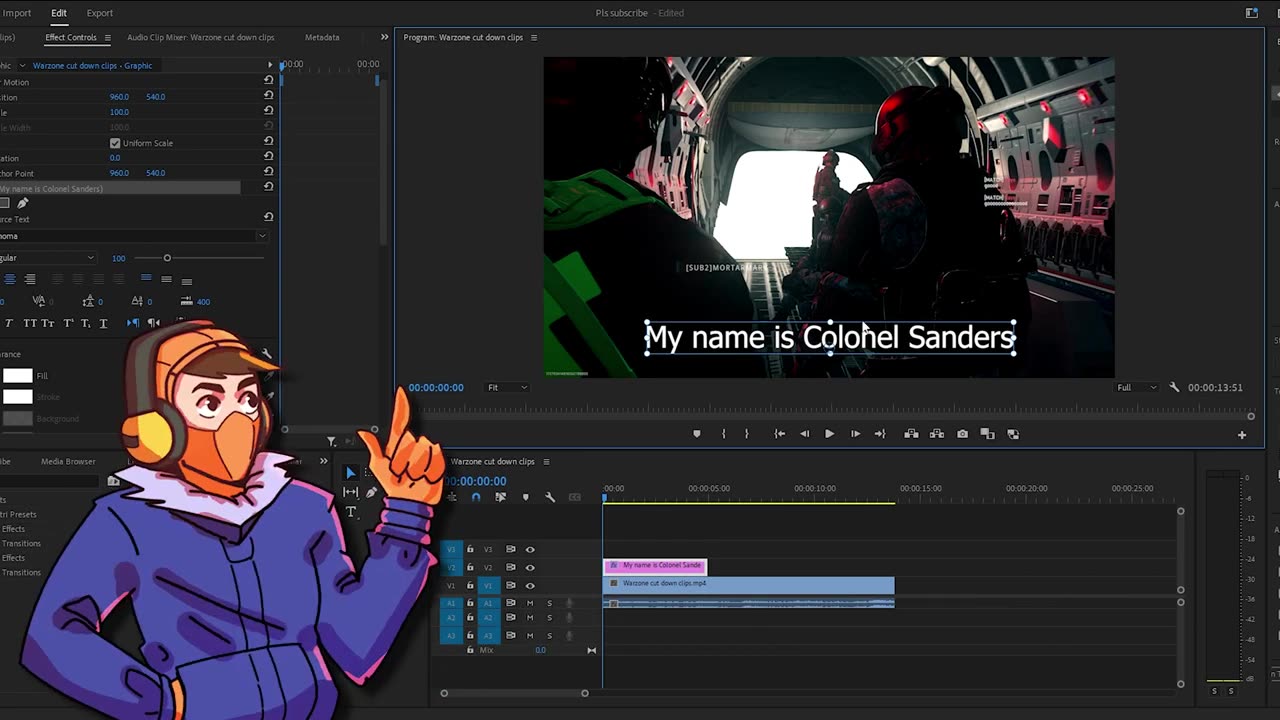Add a marker in the timeline
Viewport: 1280px width, 720px height.
(x=525, y=497)
